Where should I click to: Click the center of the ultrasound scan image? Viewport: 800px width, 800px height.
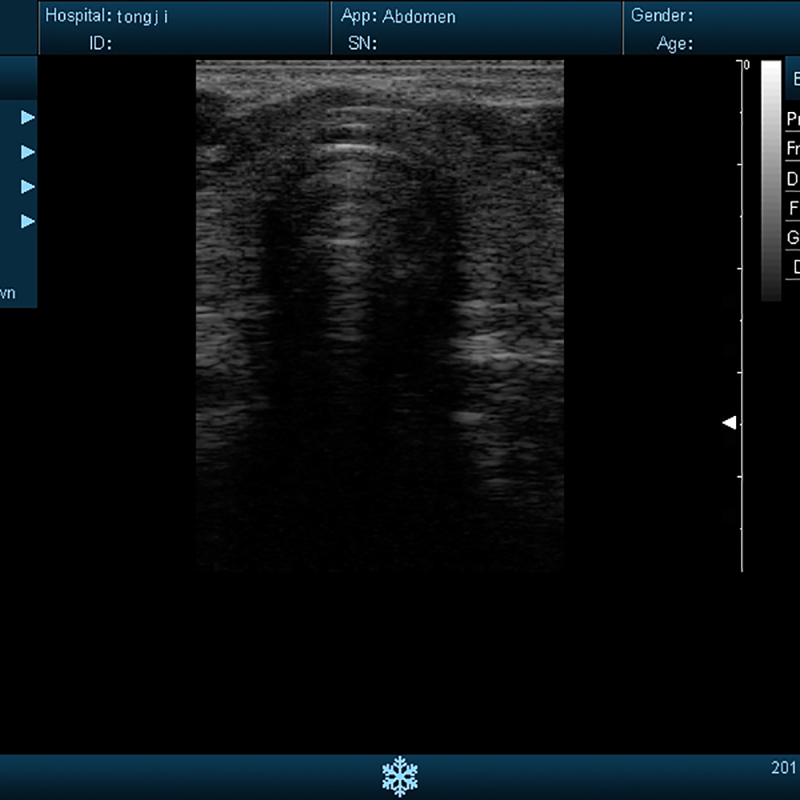[x=380, y=315]
